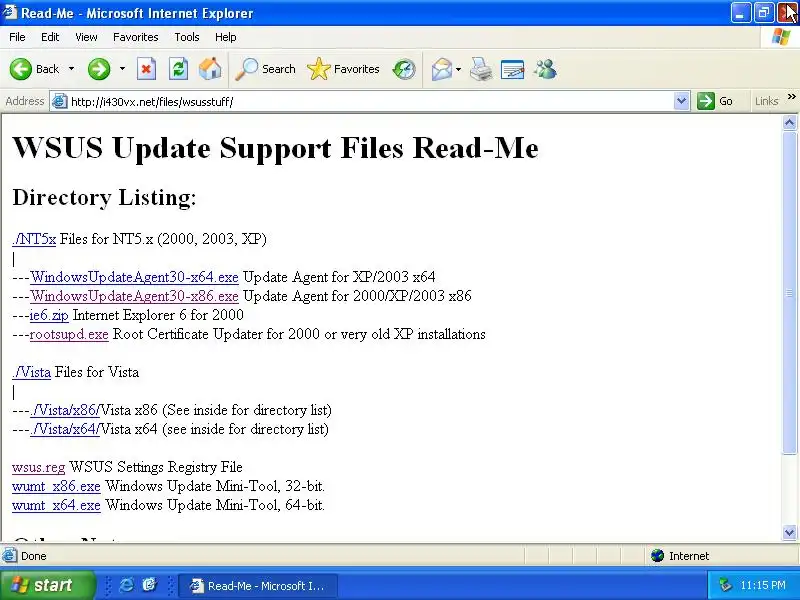Viewport: 800px width, 600px height.
Task: Download wumt_x64.exe link
Action: coord(56,505)
